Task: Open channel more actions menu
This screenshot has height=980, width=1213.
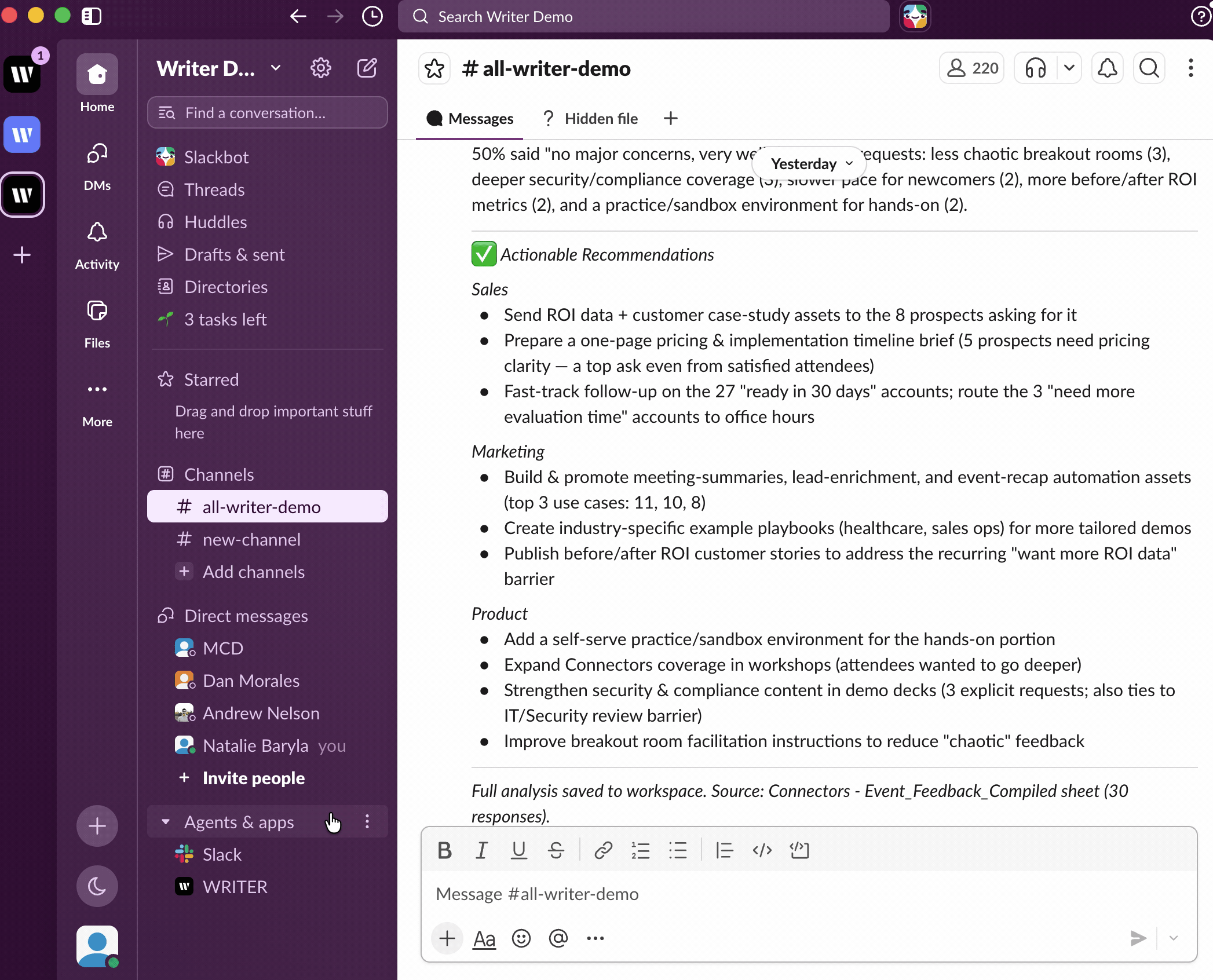Action: point(1191,68)
